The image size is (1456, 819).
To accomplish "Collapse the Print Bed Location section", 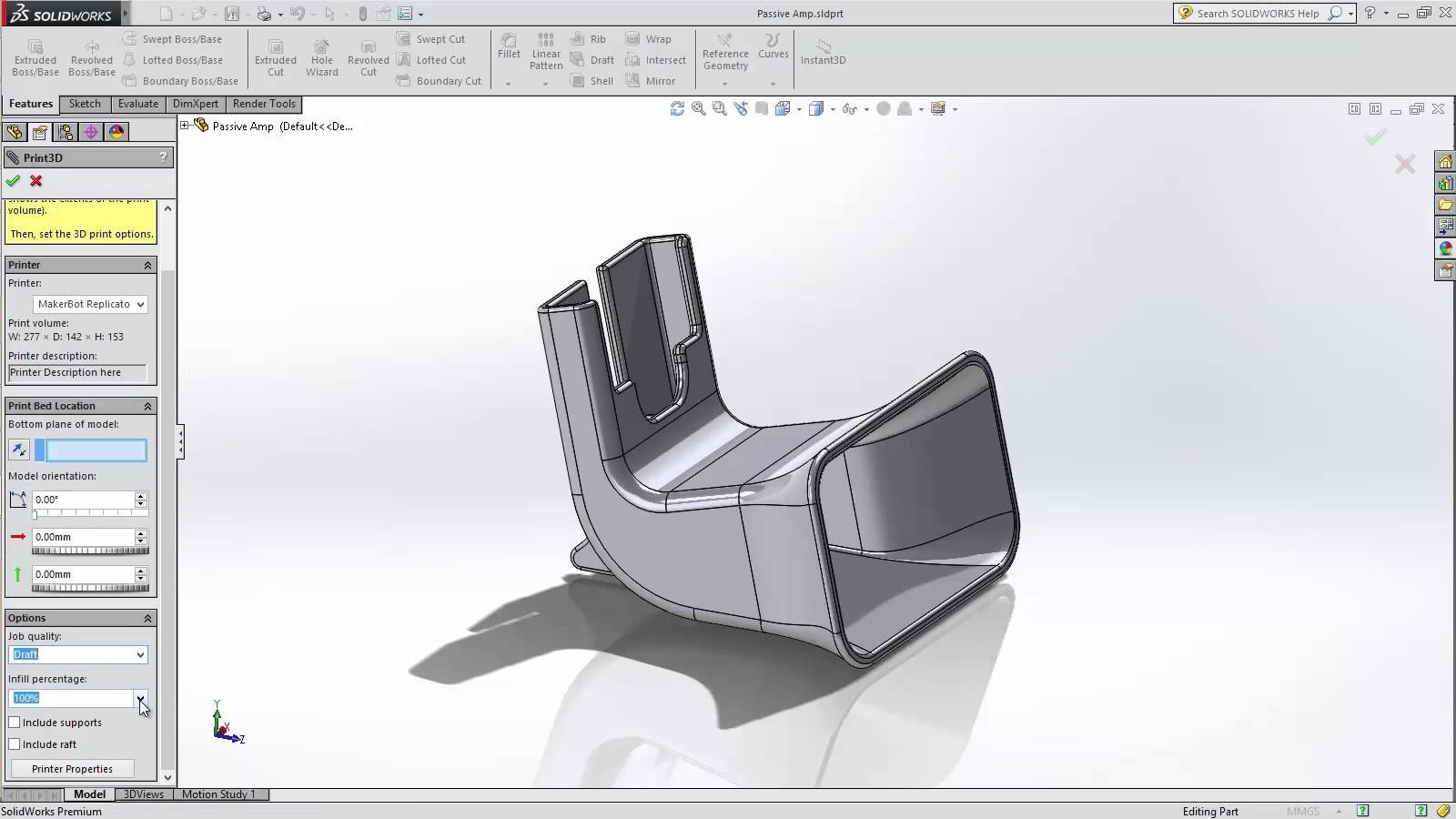I will click(x=147, y=406).
